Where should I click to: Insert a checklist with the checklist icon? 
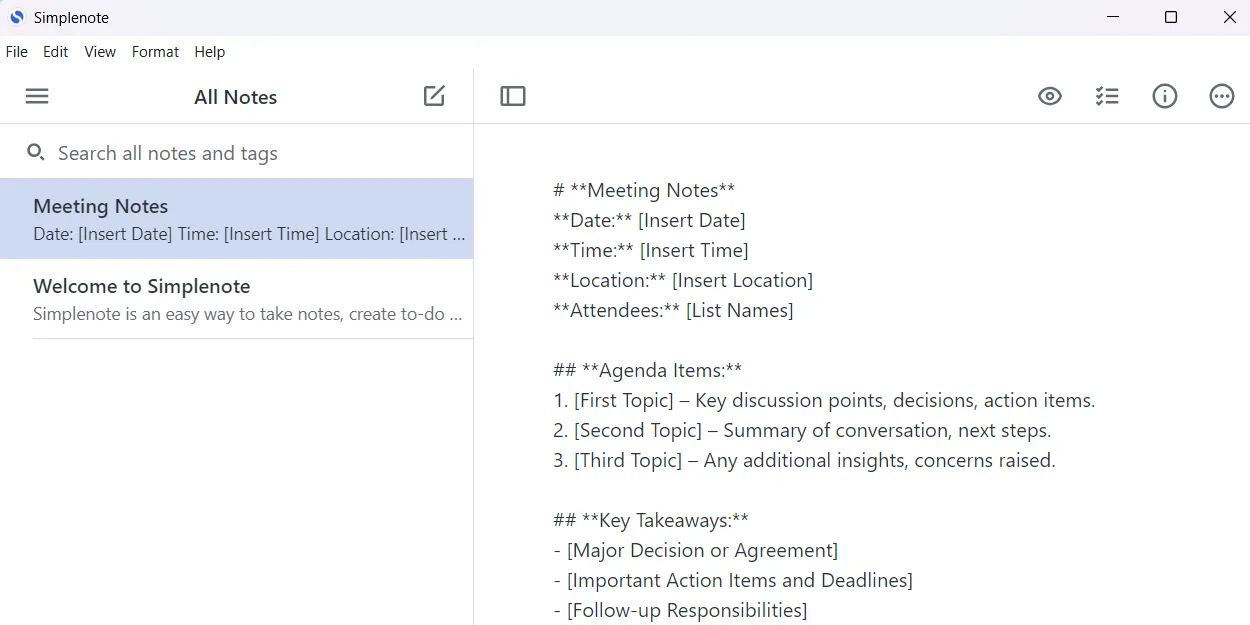coord(1107,96)
